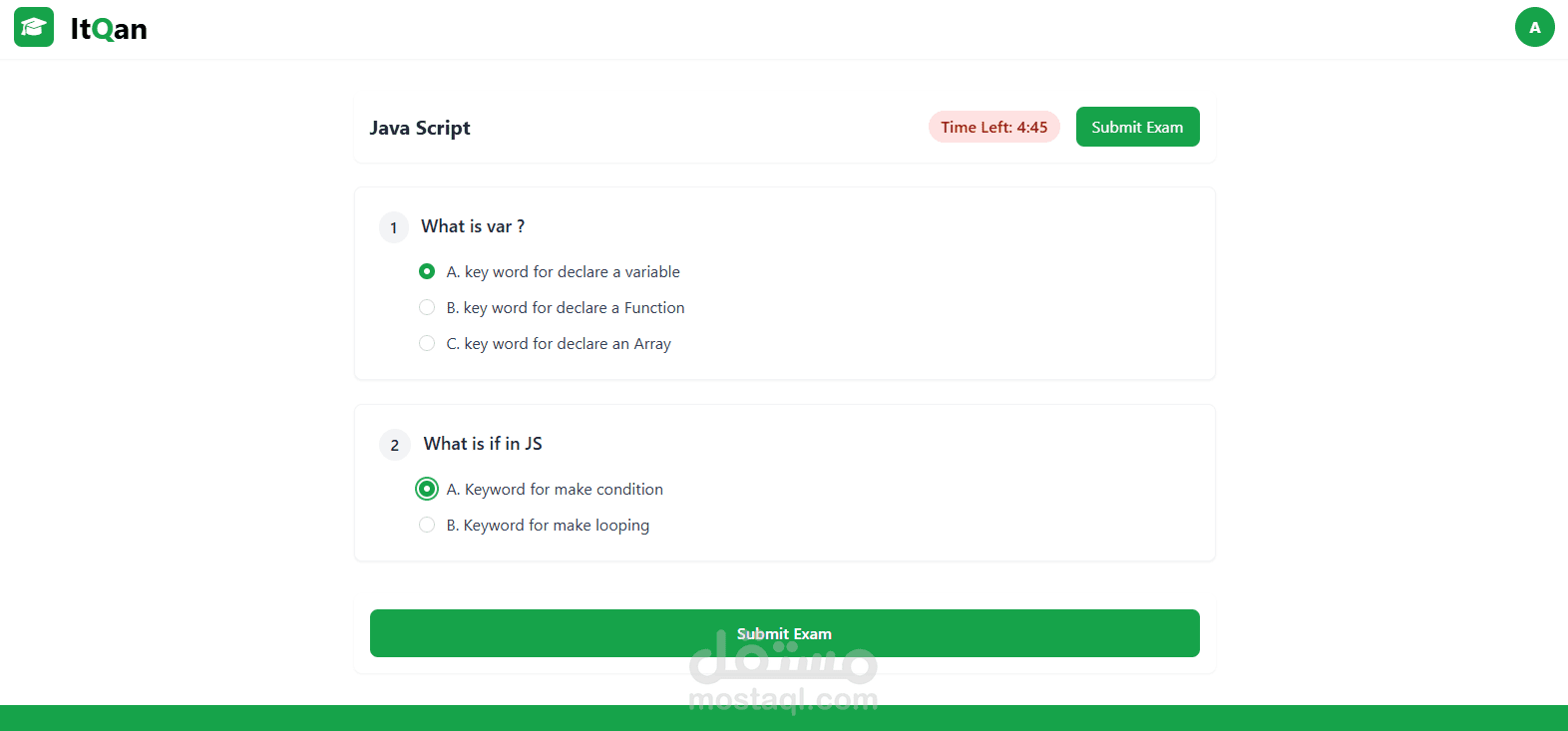Click the 'What is var ?' question text
Viewport: 1568px width, 731px height.
pyautogui.click(x=473, y=226)
